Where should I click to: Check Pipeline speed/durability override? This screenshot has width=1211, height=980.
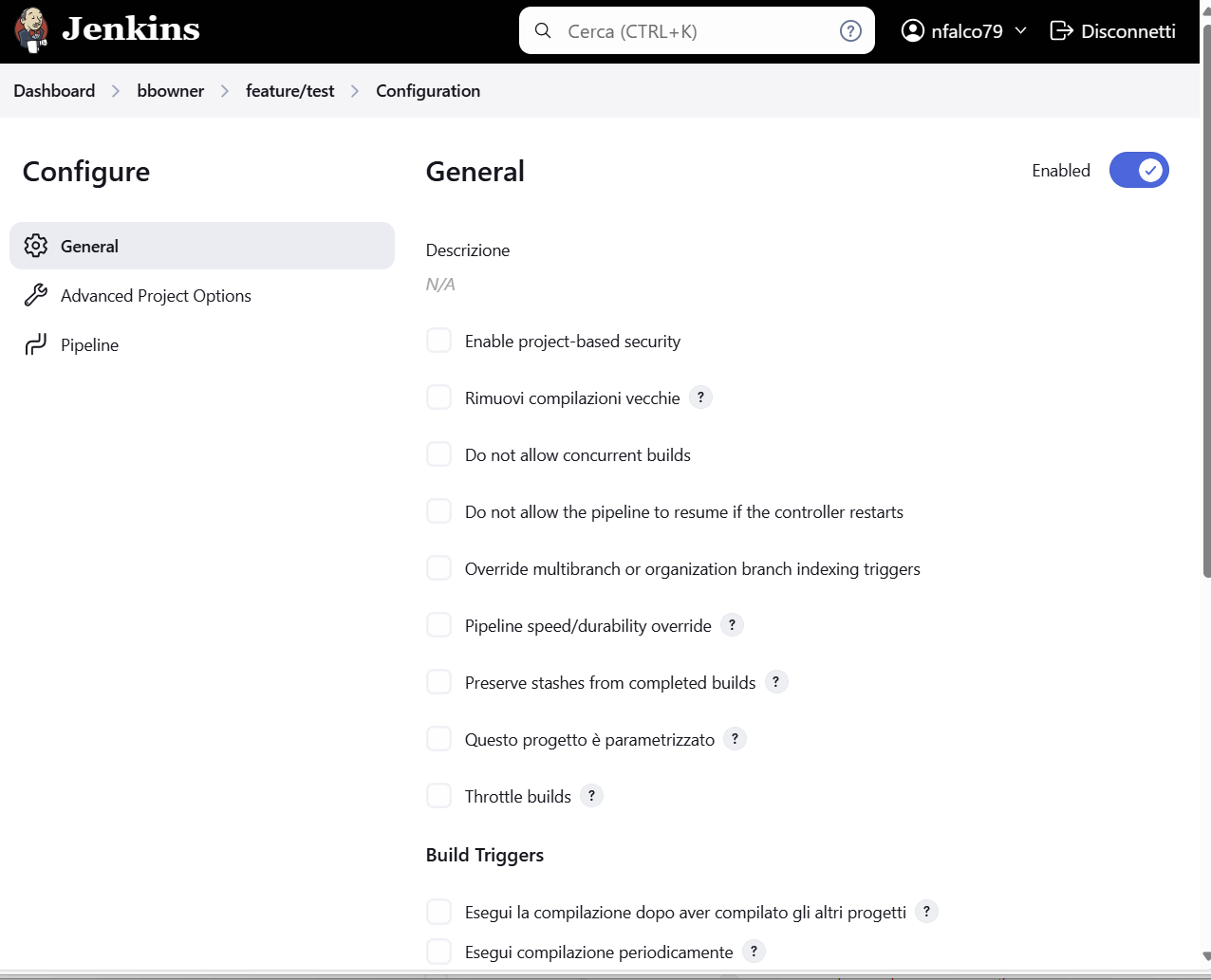[438, 625]
